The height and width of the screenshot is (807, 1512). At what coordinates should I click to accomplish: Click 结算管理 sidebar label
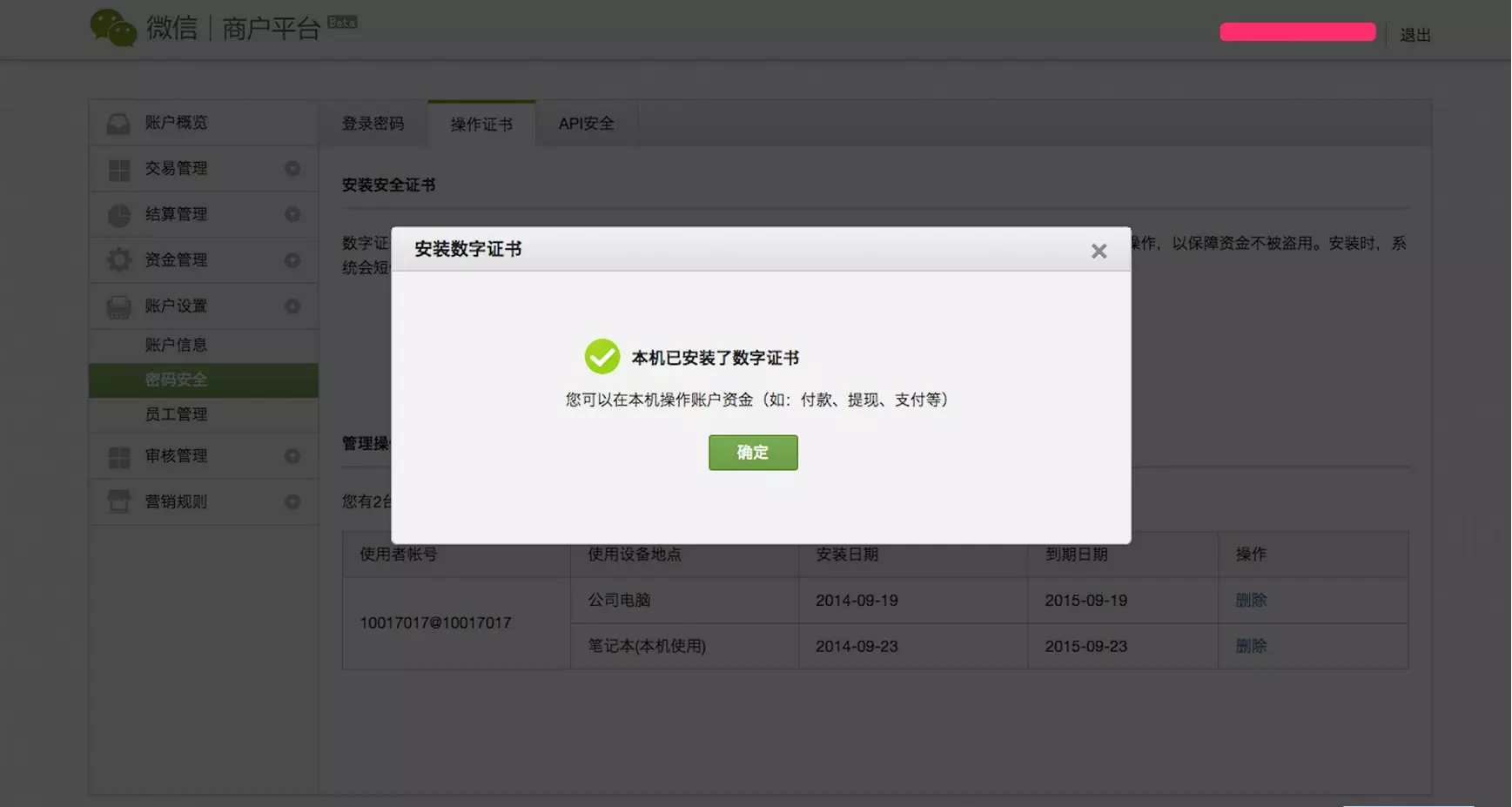(x=176, y=214)
